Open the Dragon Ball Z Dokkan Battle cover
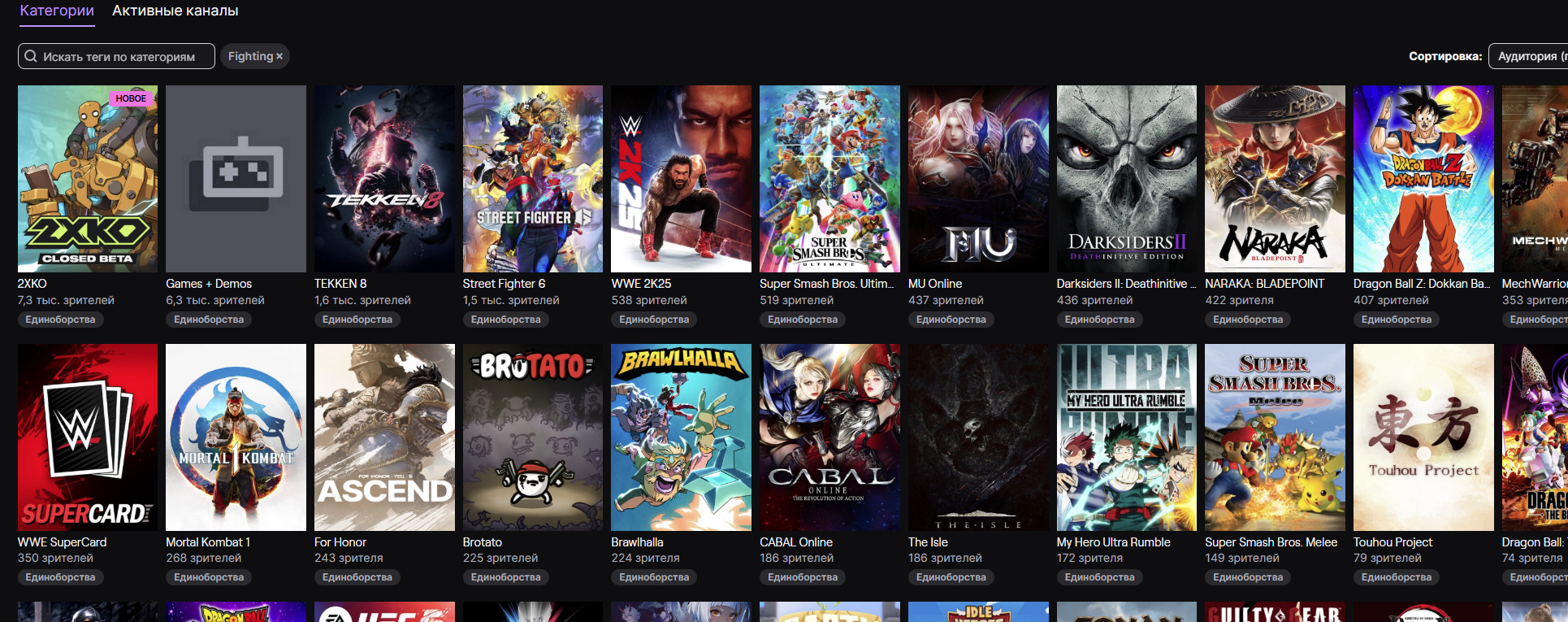This screenshot has height=622, width=1568. pyautogui.click(x=1423, y=179)
